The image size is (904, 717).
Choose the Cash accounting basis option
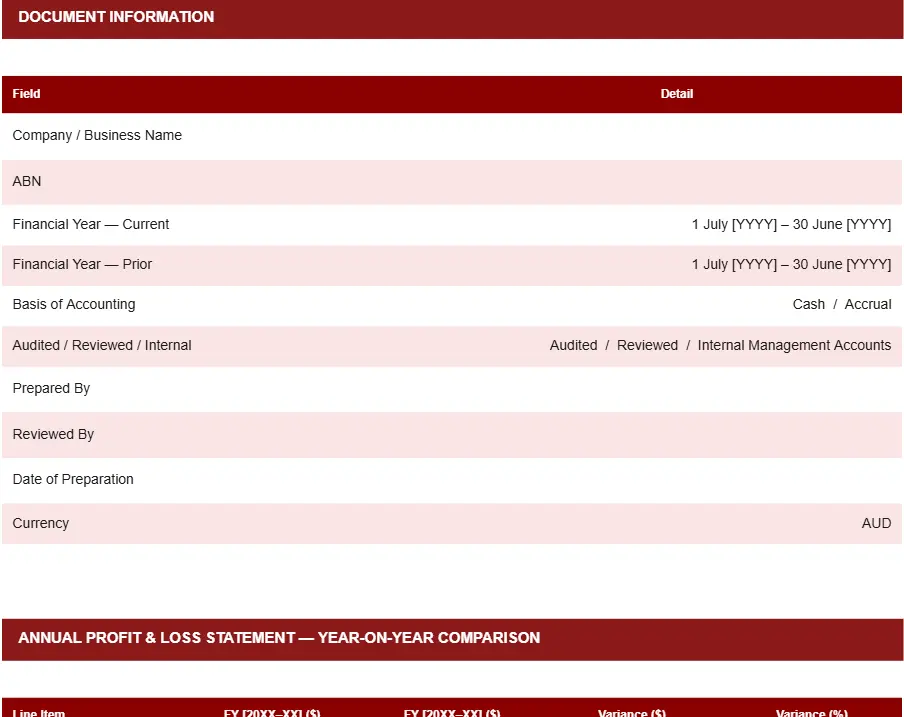(808, 305)
